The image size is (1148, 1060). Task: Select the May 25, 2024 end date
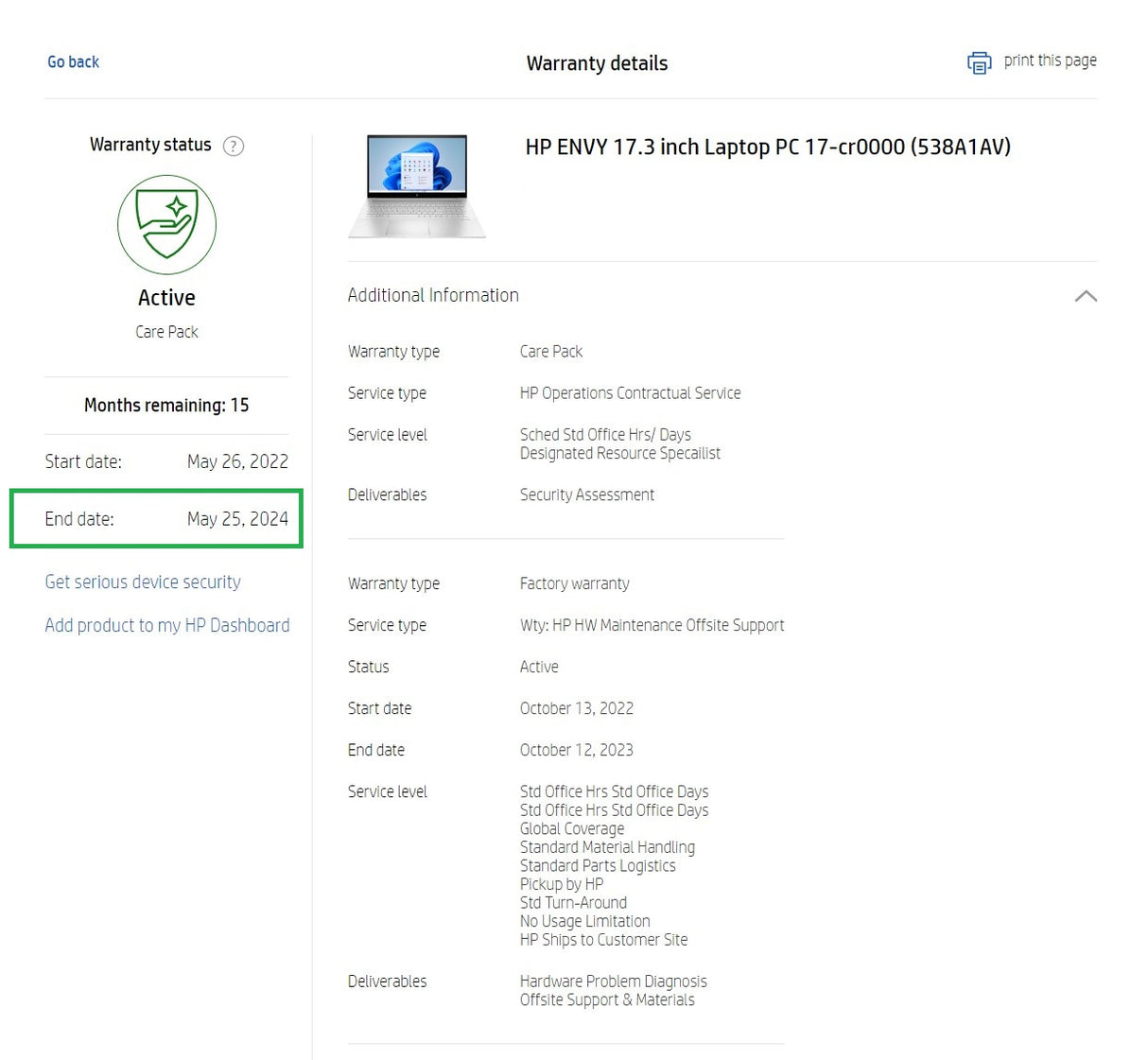[x=237, y=518]
